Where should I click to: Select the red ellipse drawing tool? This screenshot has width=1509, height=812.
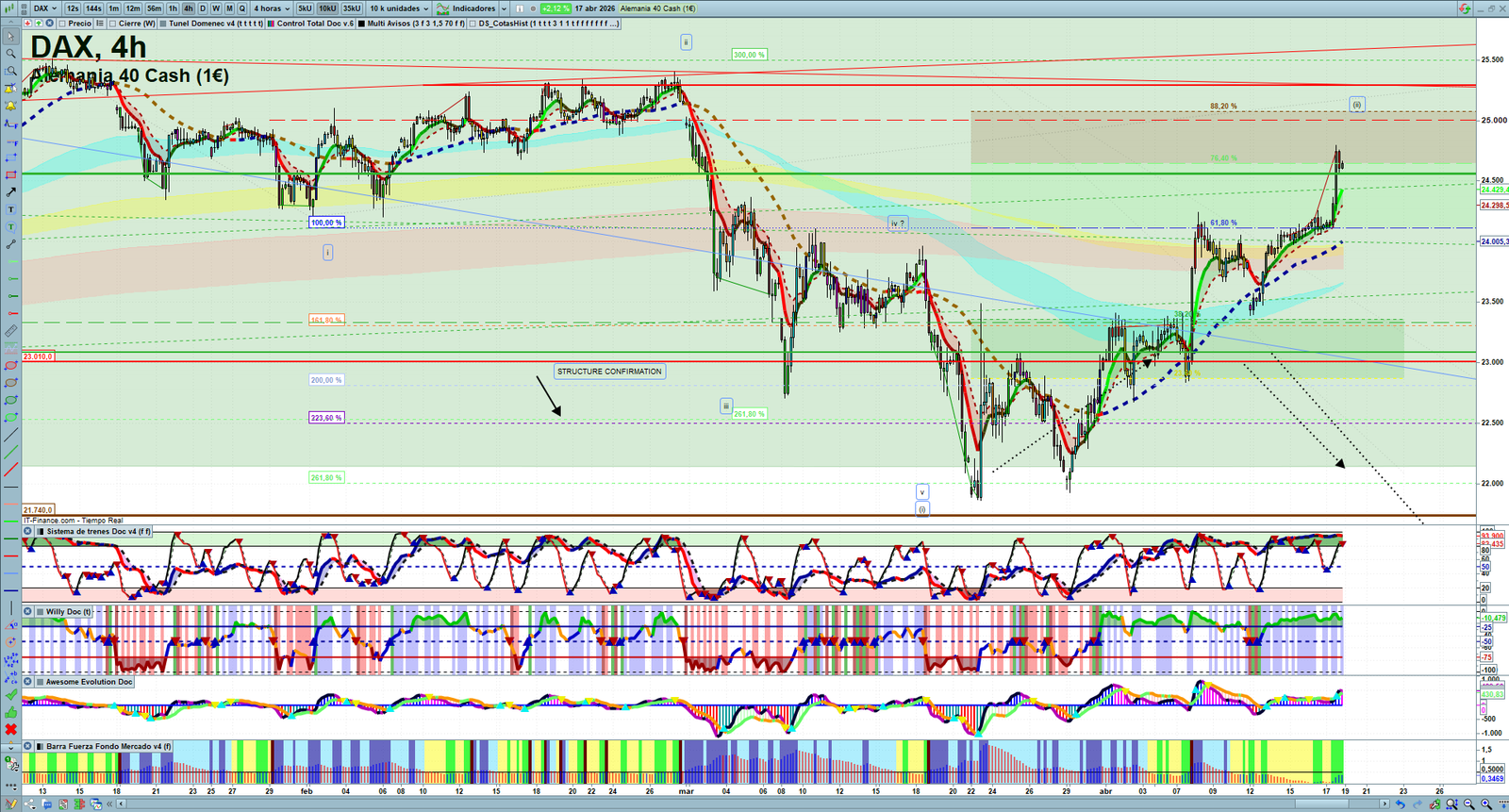pyautogui.click(x=10, y=366)
